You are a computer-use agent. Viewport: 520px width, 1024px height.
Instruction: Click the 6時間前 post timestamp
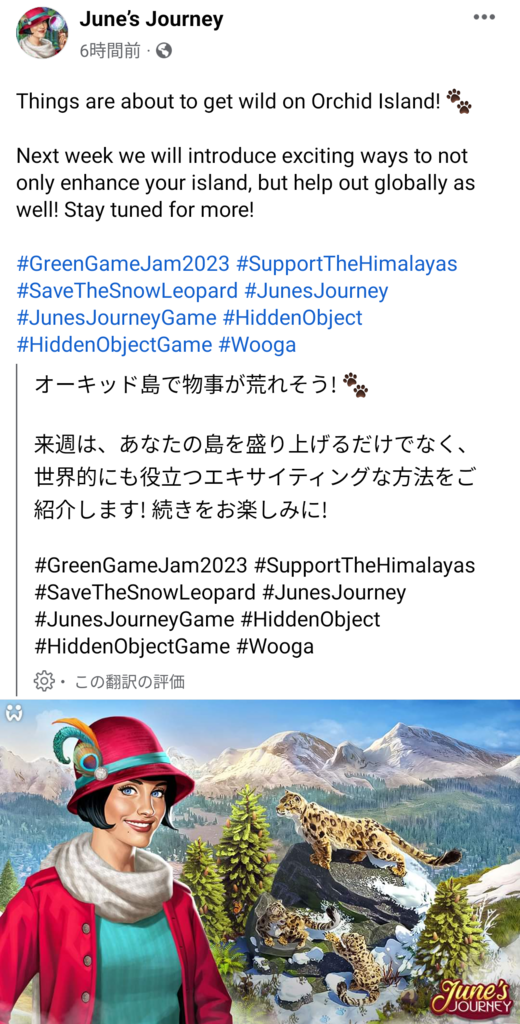pyautogui.click(x=110, y=51)
